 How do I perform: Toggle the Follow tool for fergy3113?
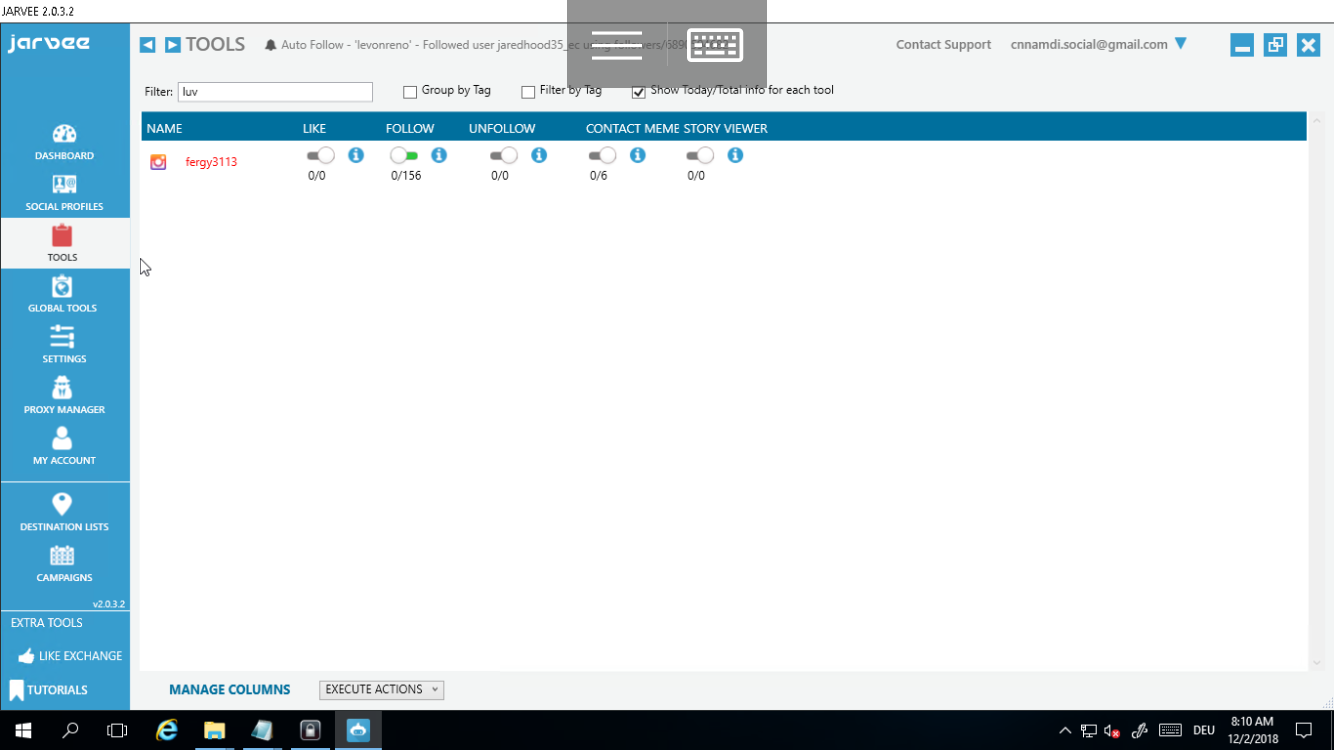tap(404, 155)
